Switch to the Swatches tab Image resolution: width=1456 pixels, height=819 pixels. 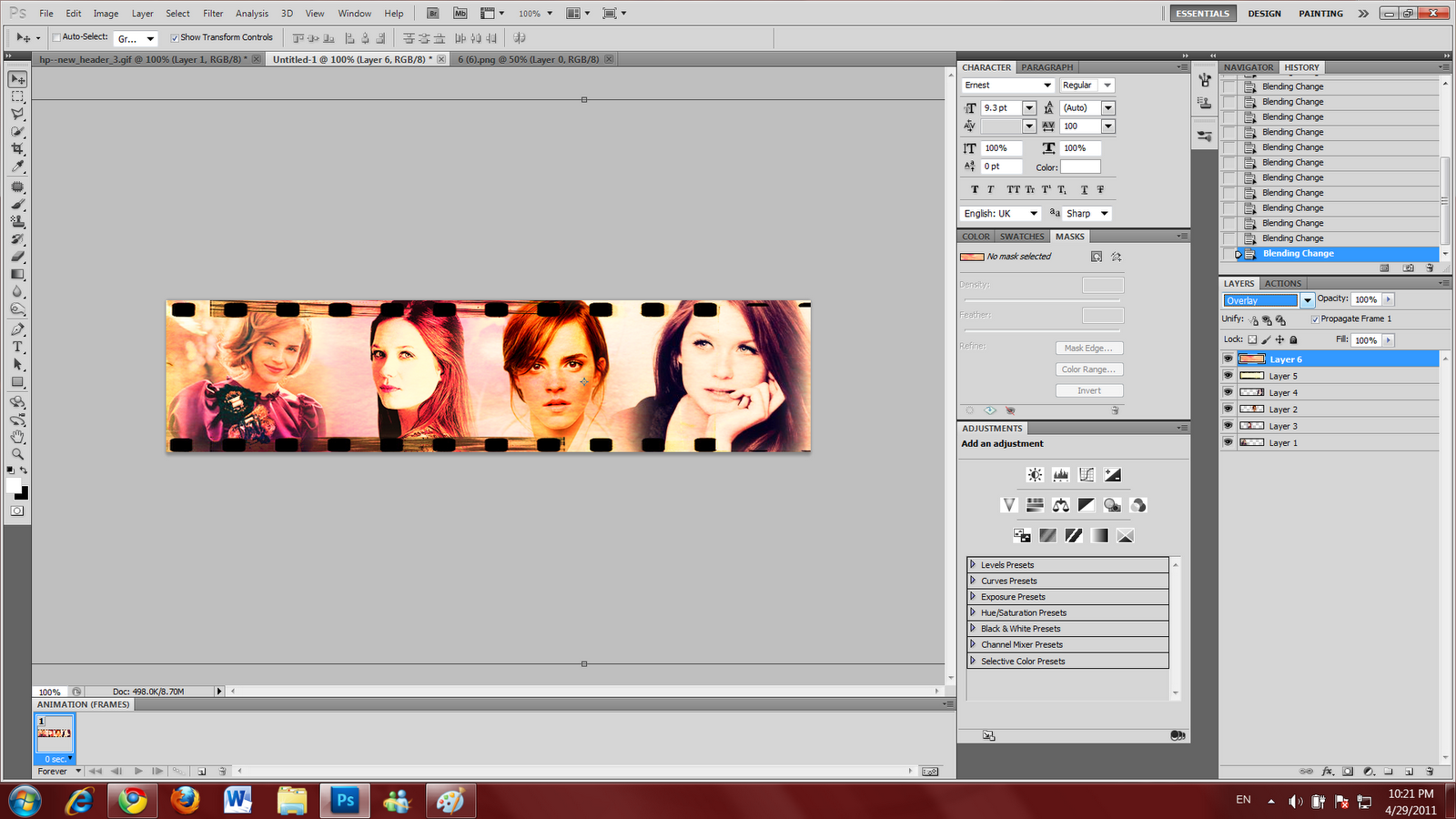pyautogui.click(x=1022, y=237)
